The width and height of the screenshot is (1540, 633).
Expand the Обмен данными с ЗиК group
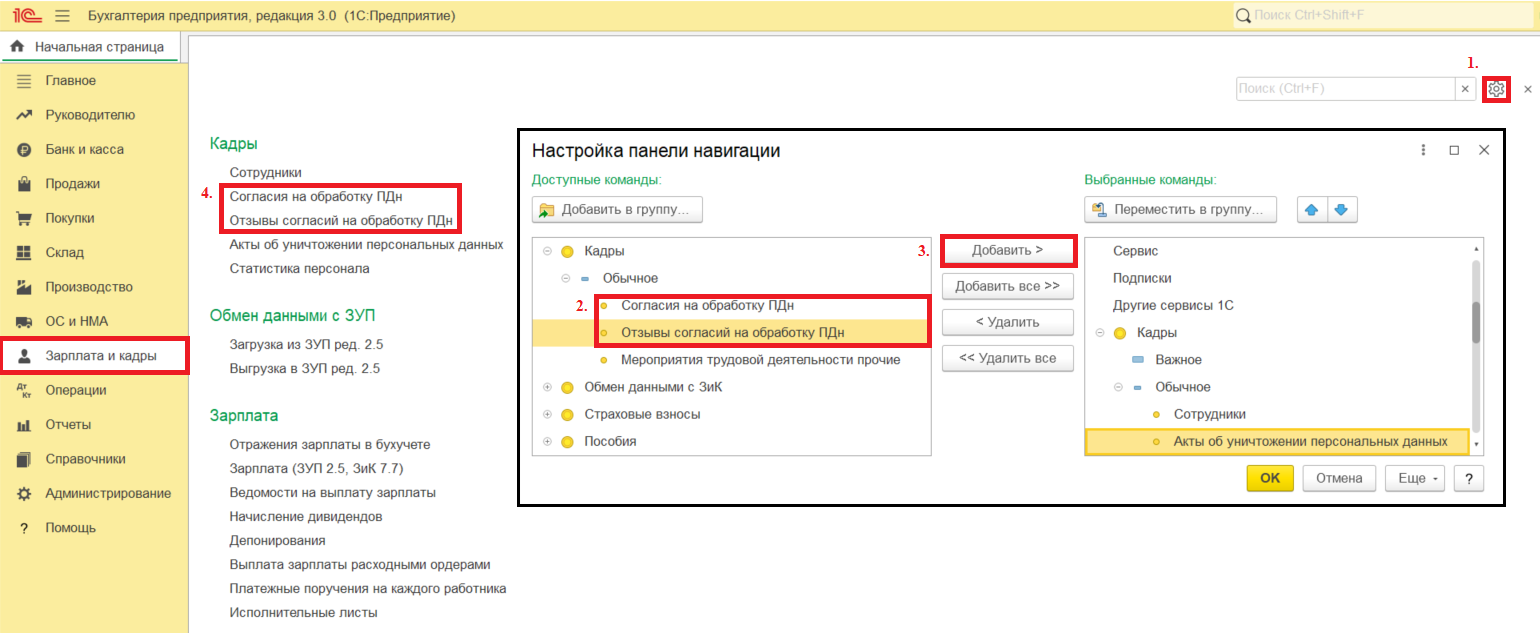tap(547, 387)
